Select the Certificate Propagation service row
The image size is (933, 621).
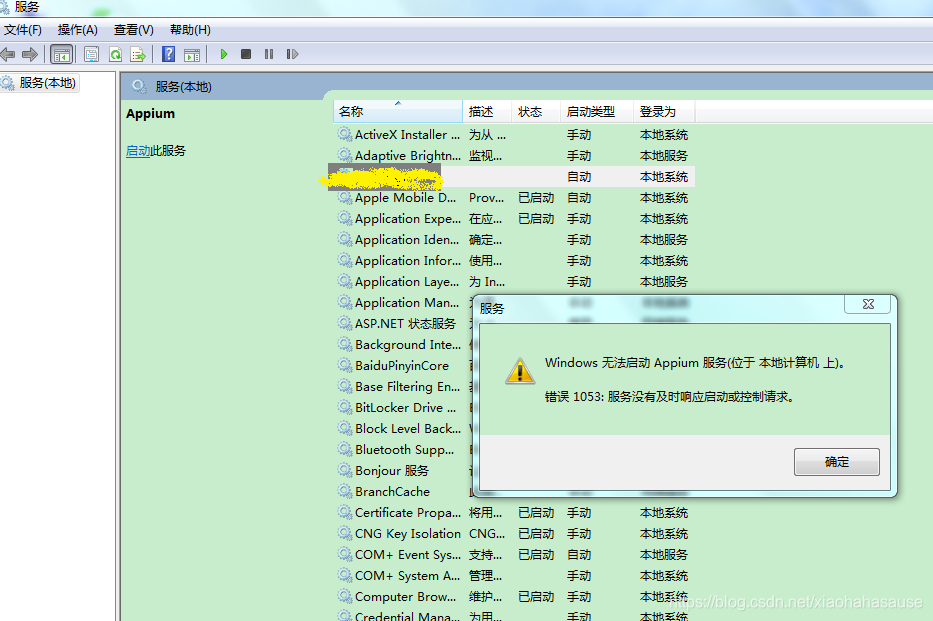tap(514, 513)
